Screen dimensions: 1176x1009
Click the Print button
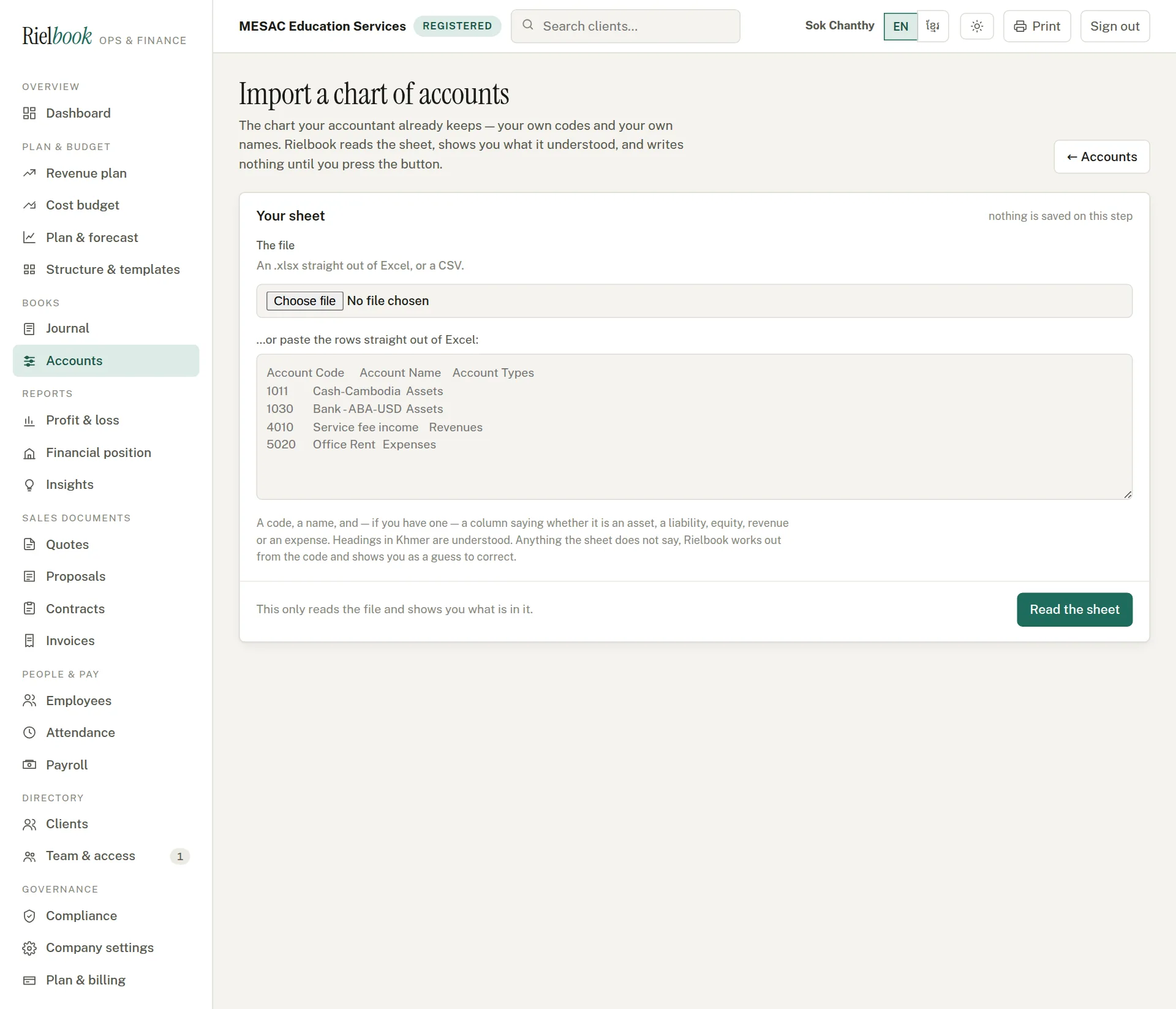1037,26
